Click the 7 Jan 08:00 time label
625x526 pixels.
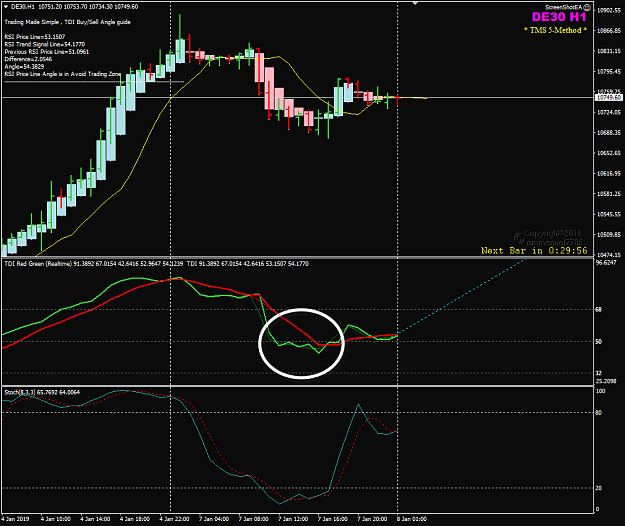pos(254,519)
